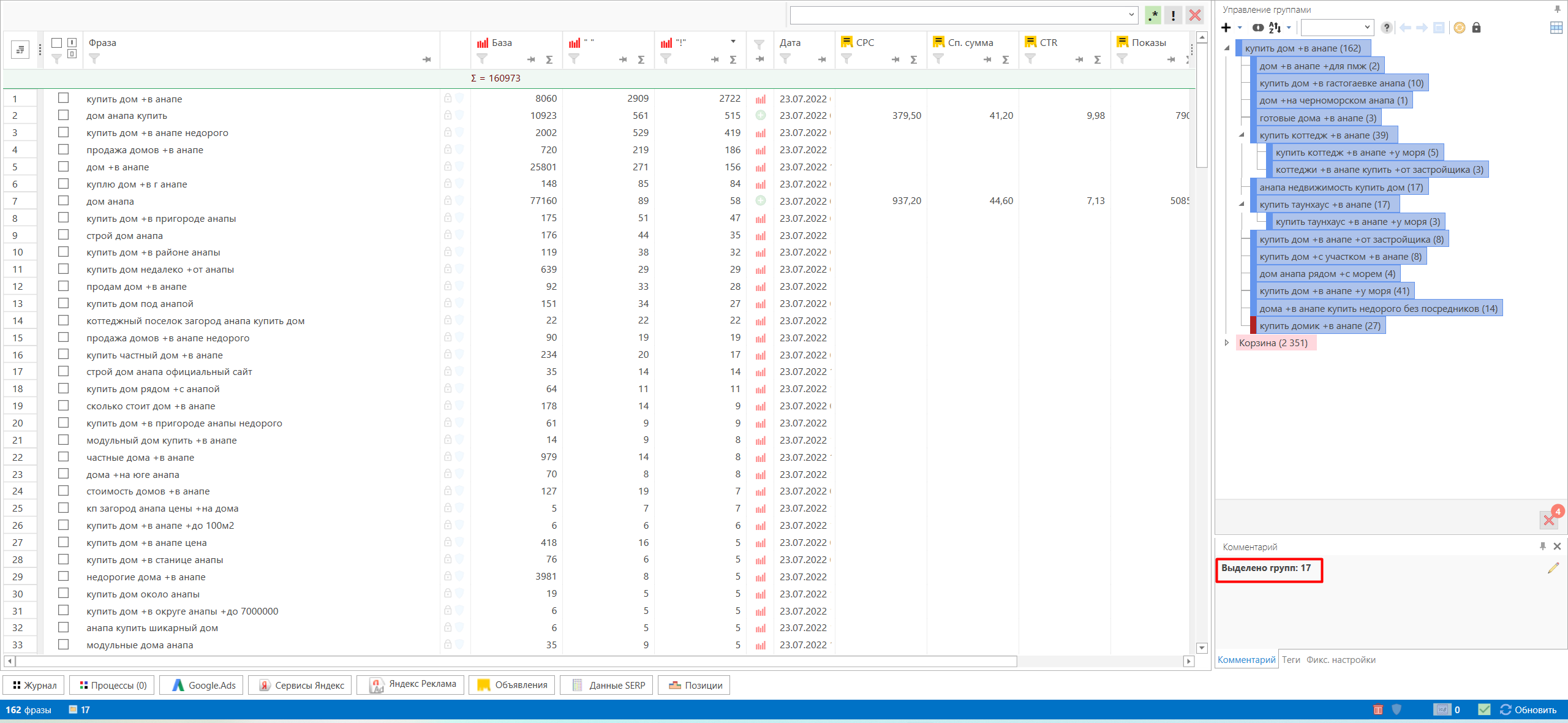This screenshot has width=1568, height=723.
Task: Click the green regex filter button
Action: pyautogui.click(x=1153, y=15)
